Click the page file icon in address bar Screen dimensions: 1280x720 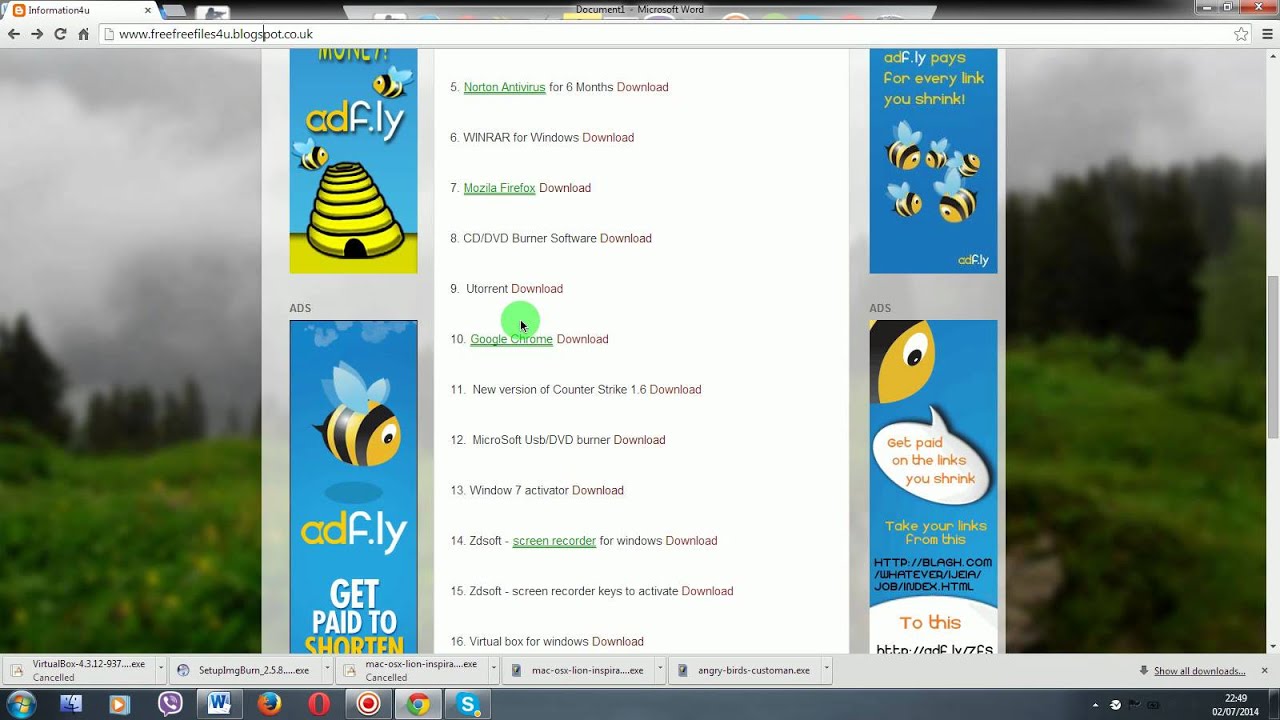[109, 34]
